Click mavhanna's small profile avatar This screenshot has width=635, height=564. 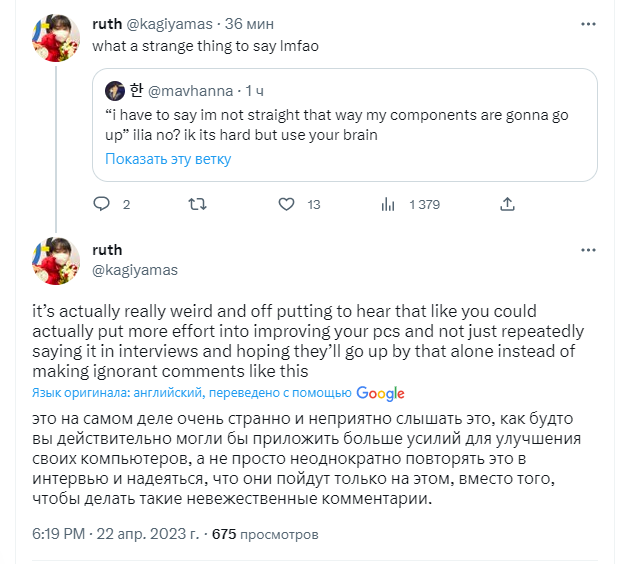115,91
